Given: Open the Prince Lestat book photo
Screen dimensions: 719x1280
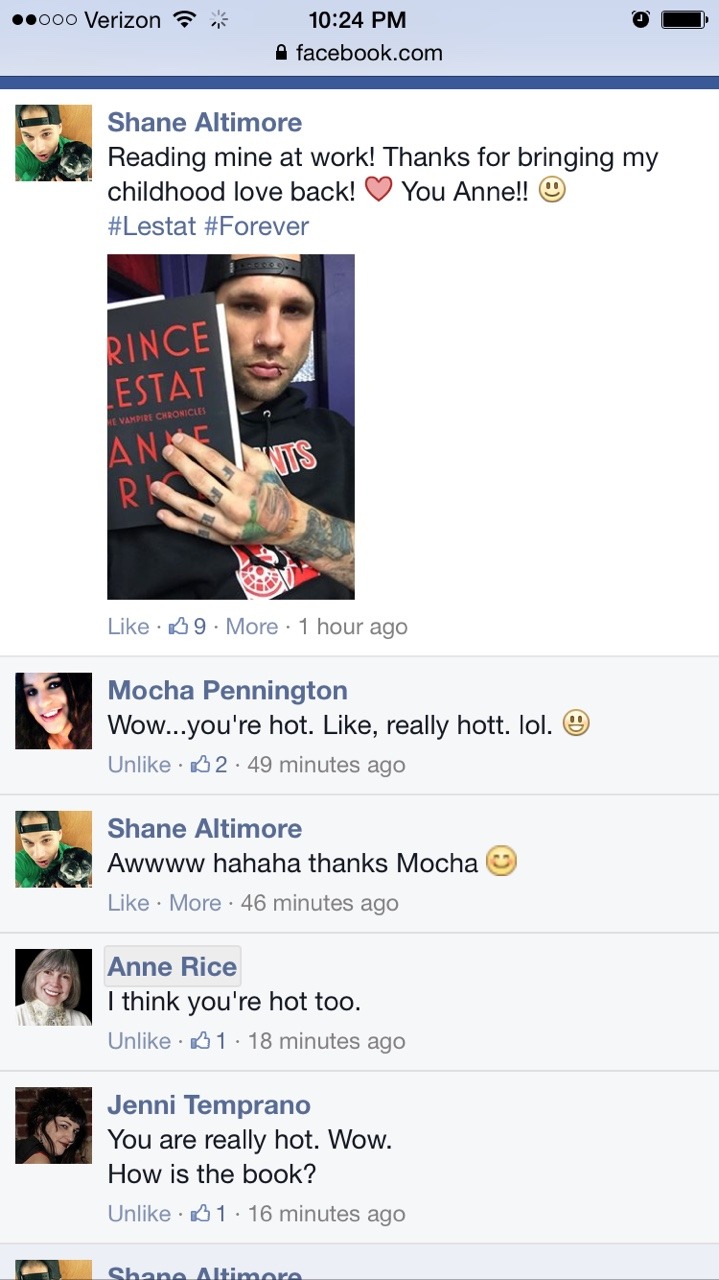Looking at the screenshot, I should [x=231, y=427].
